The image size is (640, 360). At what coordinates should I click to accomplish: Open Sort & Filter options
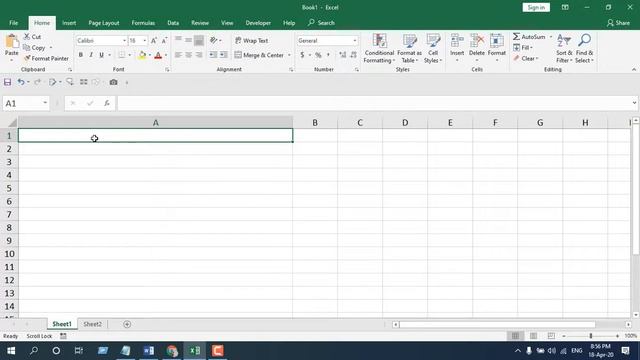(x=564, y=49)
